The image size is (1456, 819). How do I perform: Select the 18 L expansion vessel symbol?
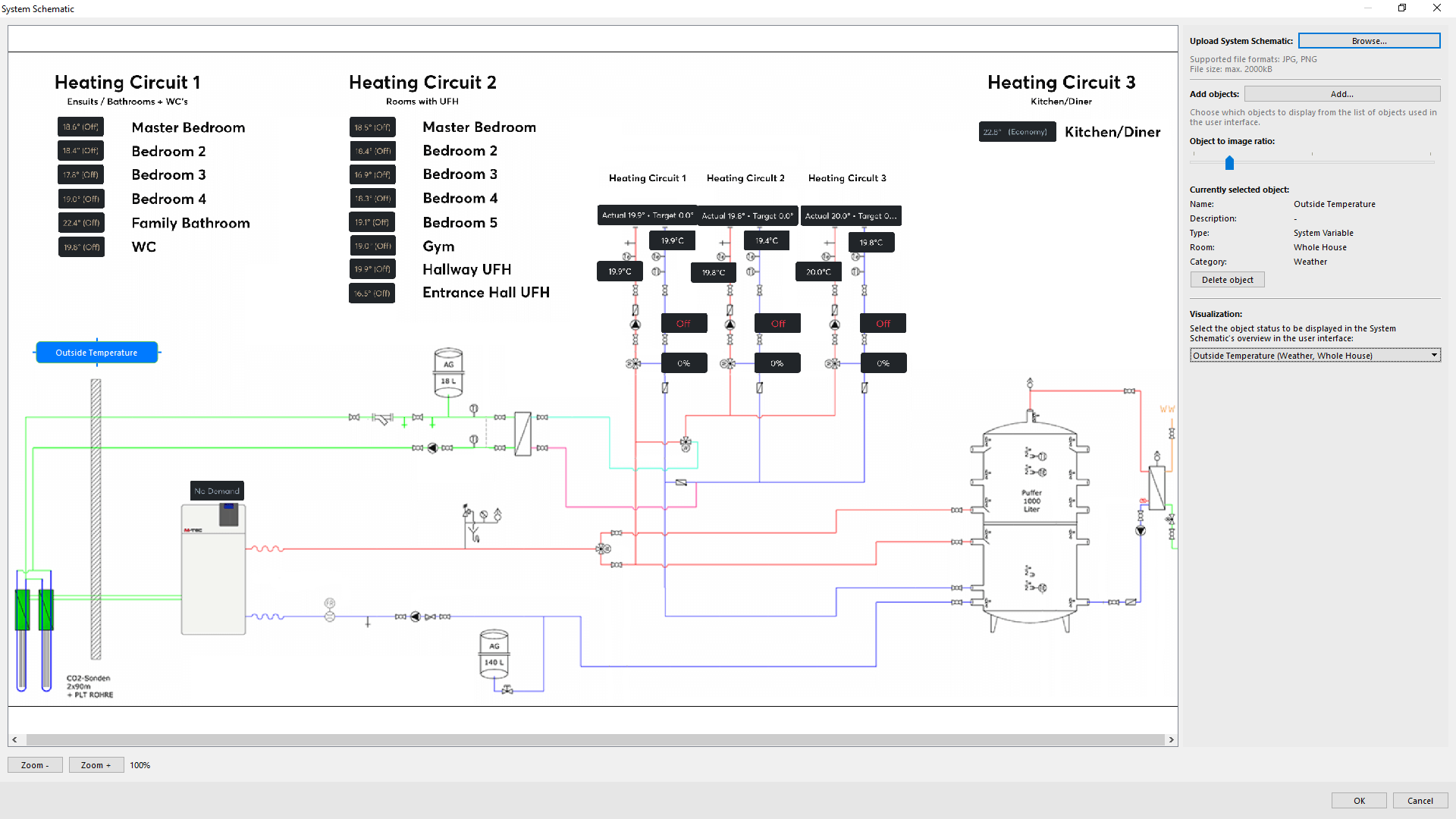[x=448, y=372]
